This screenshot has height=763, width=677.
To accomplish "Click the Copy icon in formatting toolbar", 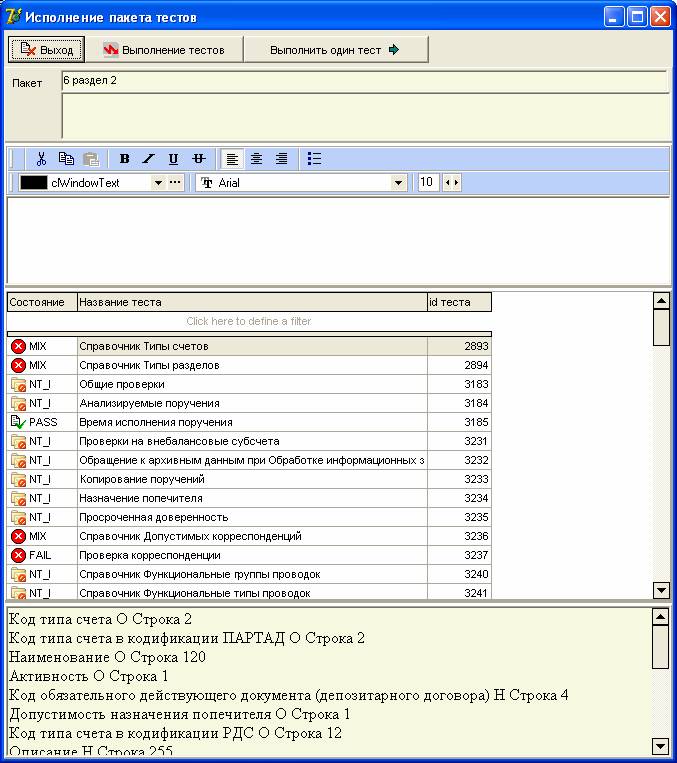I will pyautogui.click(x=66, y=159).
